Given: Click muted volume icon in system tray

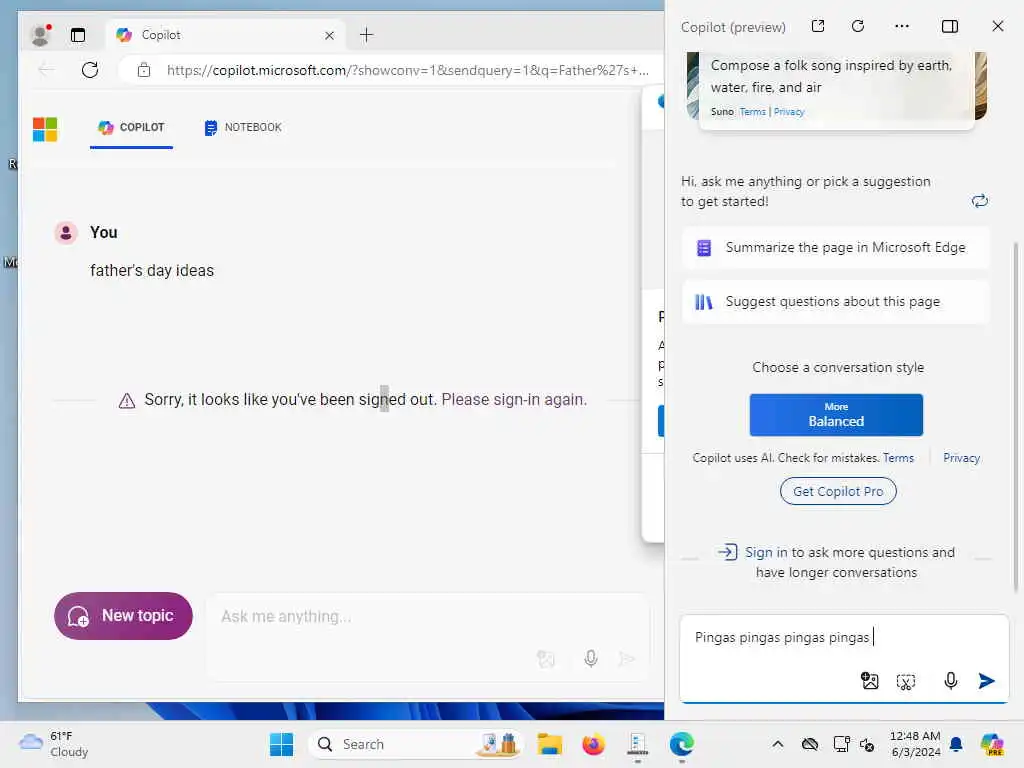Looking at the screenshot, I should (x=867, y=744).
